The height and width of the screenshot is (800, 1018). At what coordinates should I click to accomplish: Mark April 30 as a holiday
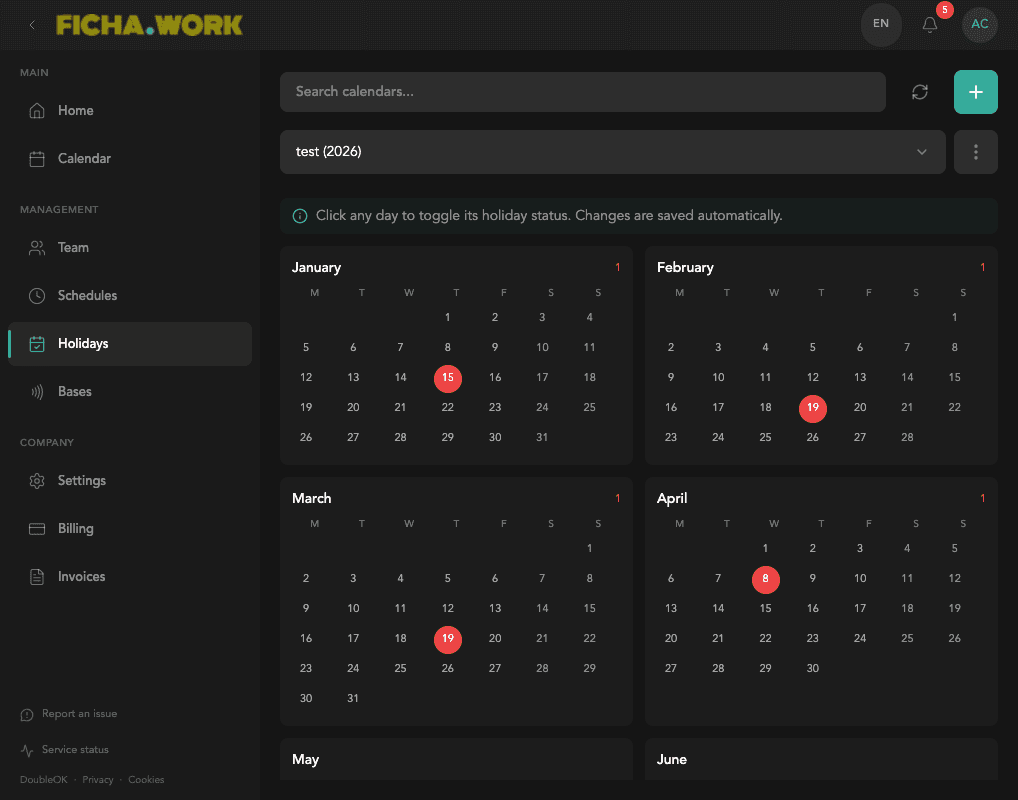tap(813, 669)
